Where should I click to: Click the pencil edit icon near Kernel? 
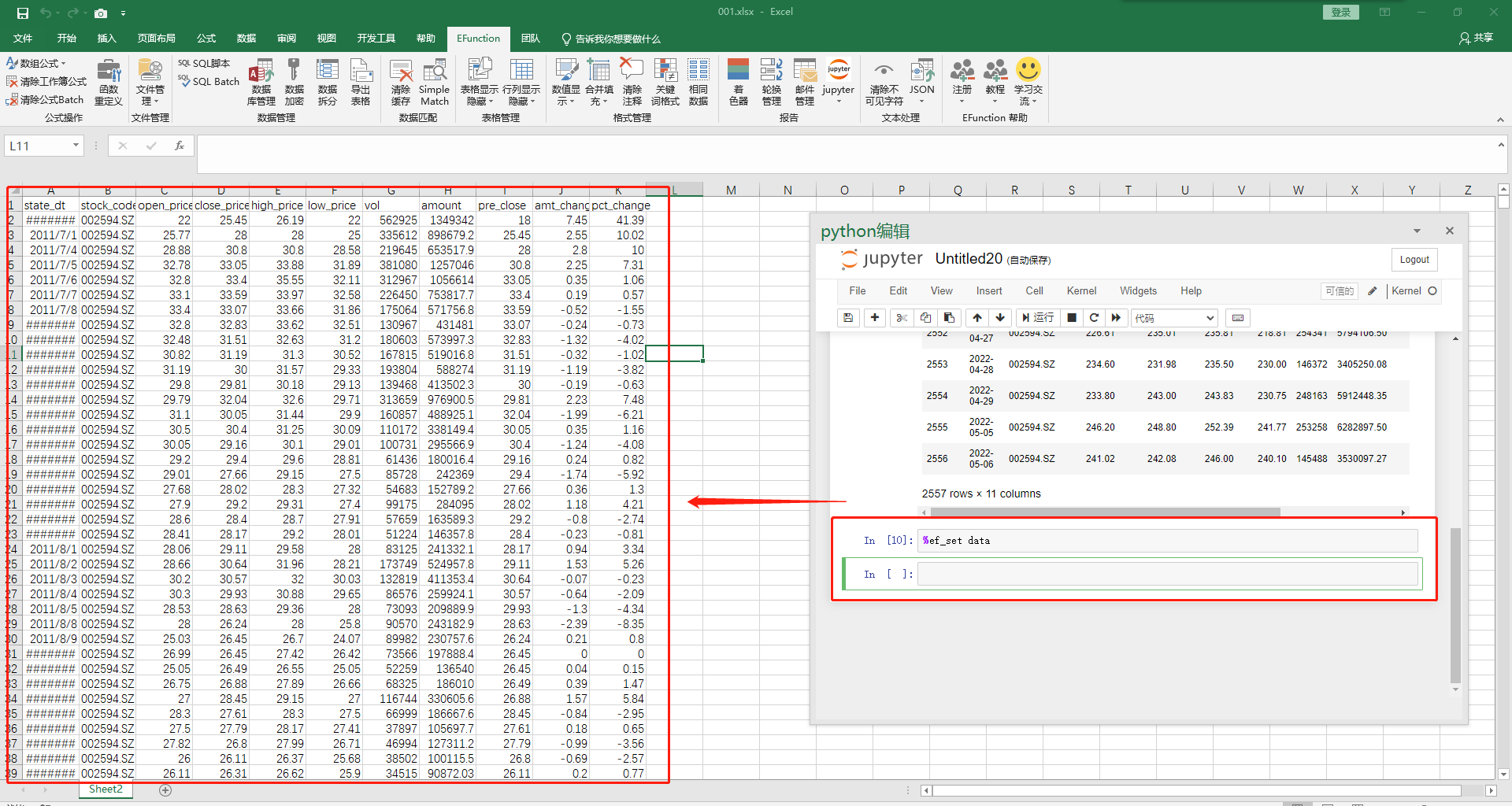1373,291
